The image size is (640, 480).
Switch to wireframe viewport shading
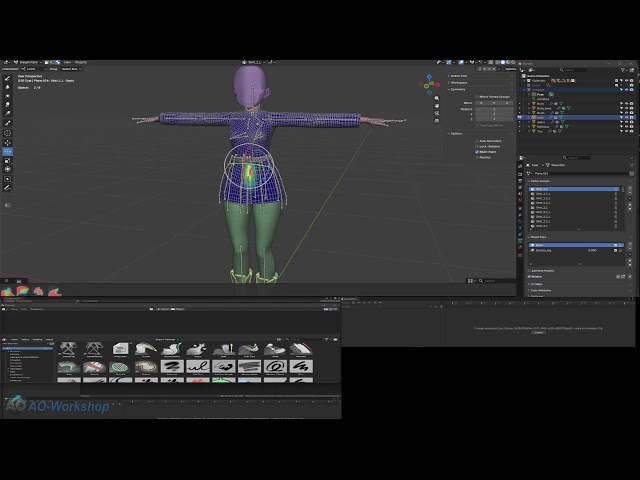pos(498,62)
